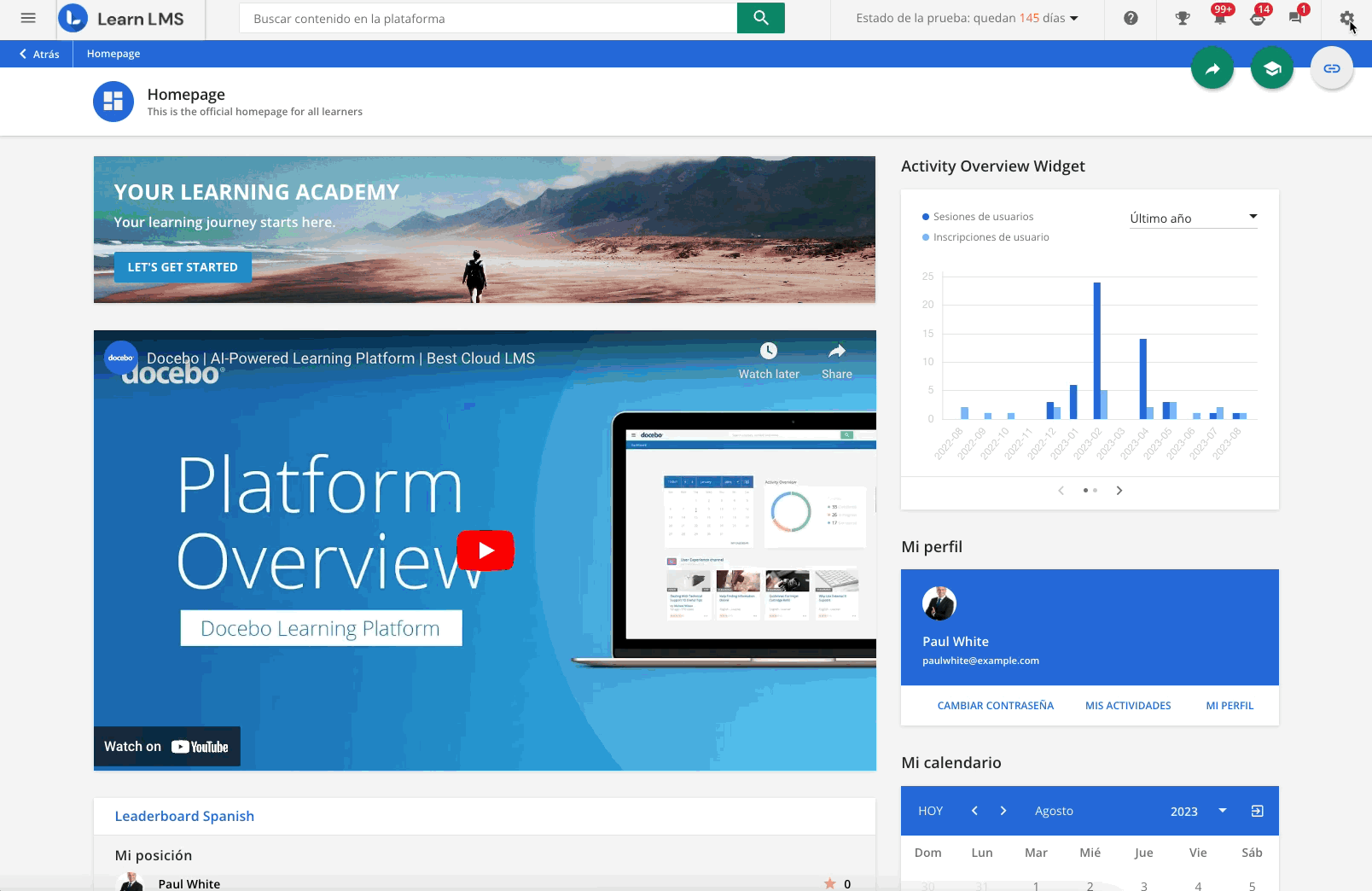The height and width of the screenshot is (891, 1372).
Task: Expand the trial status days dropdown
Action: point(968,18)
